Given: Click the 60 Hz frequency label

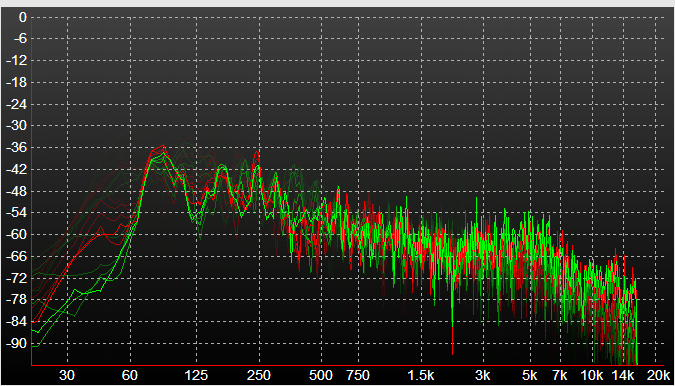Looking at the screenshot, I should click(x=130, y=375).
